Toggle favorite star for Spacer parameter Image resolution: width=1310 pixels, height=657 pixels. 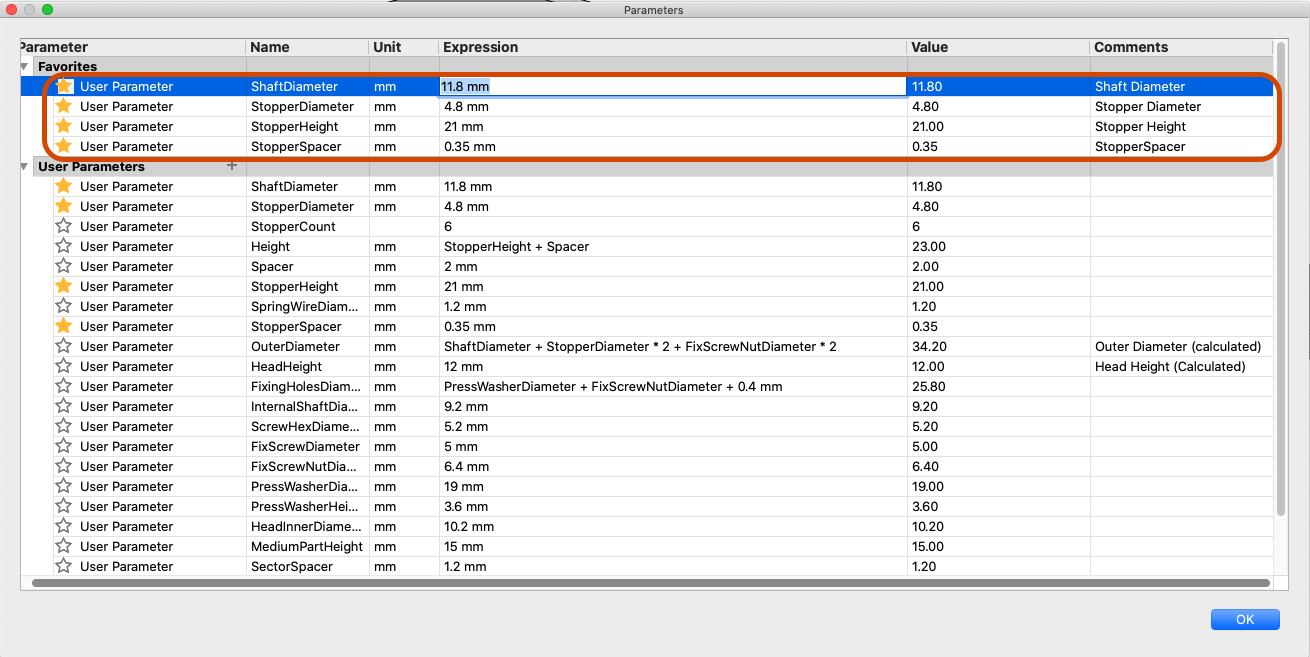coord(64,266)
